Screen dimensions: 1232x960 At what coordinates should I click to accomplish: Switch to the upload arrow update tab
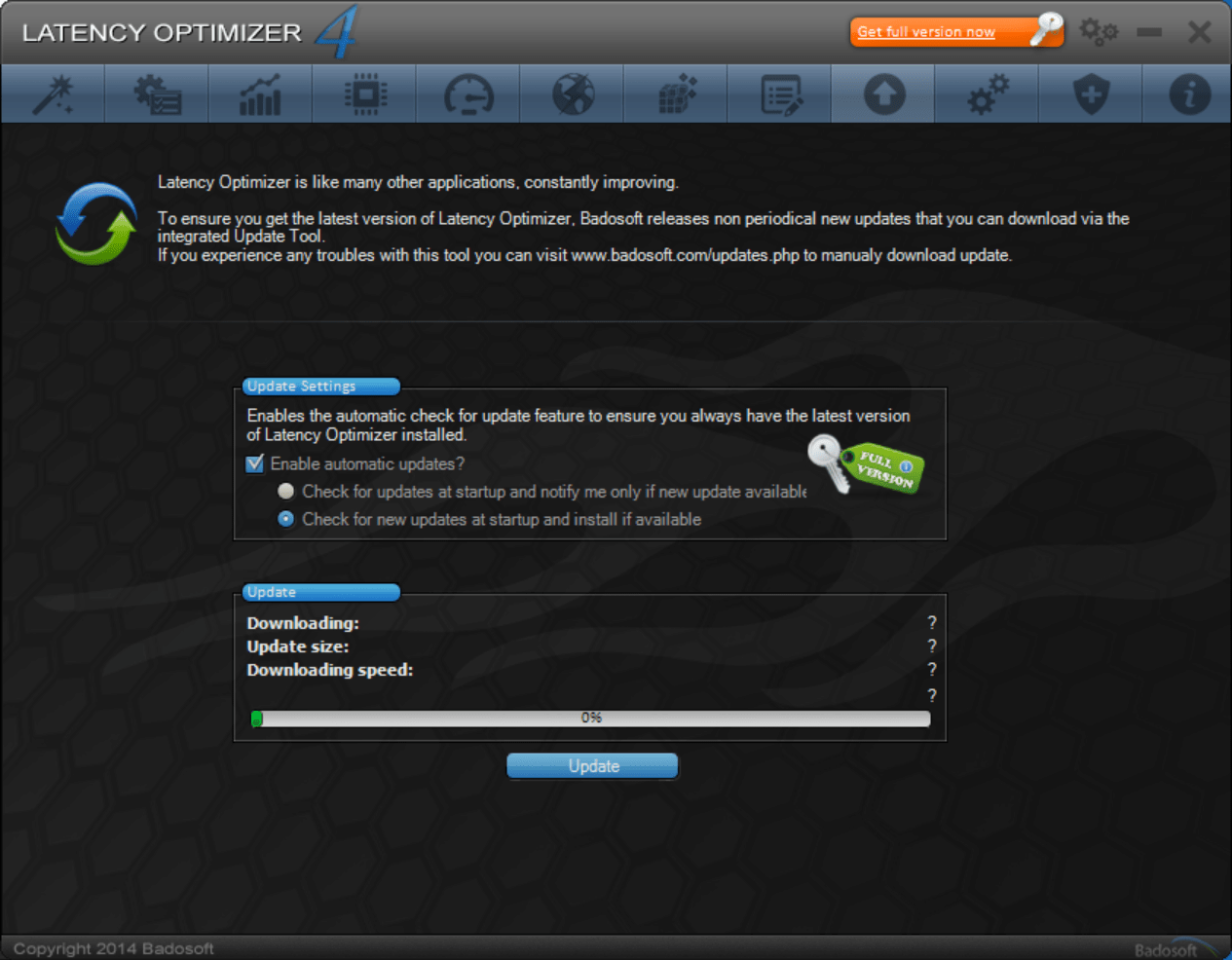pyautogui.click(x=884, y=94)
